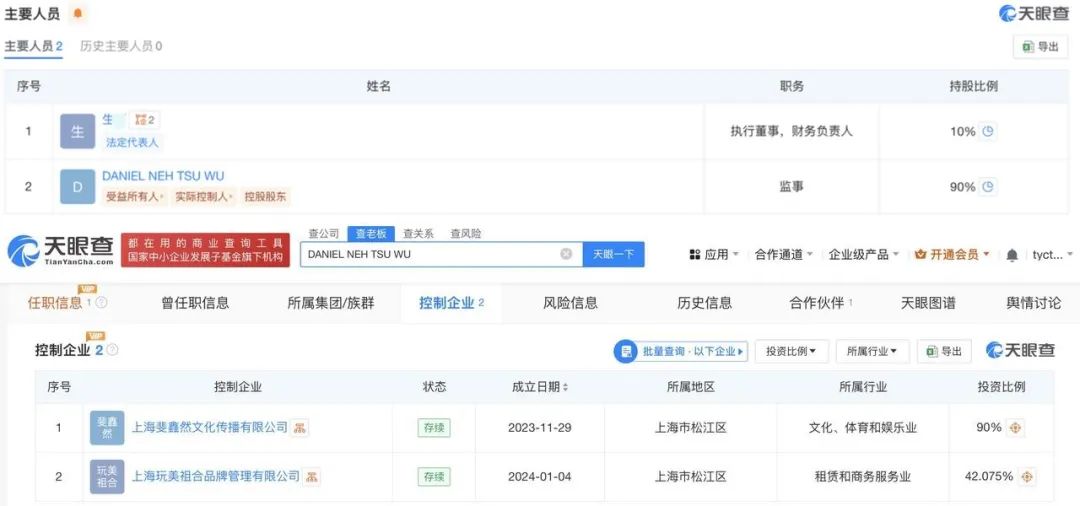This screenshot has width=1080, height=506.
Task: Click the 10% shareholding pie icon
Action: click(988, 131)
